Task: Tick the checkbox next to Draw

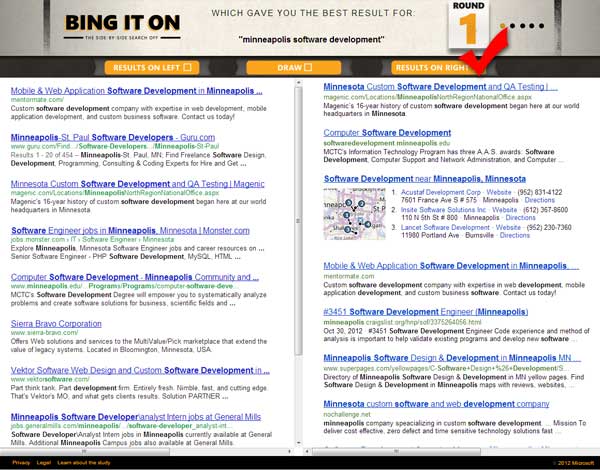Action: [308, 67]
